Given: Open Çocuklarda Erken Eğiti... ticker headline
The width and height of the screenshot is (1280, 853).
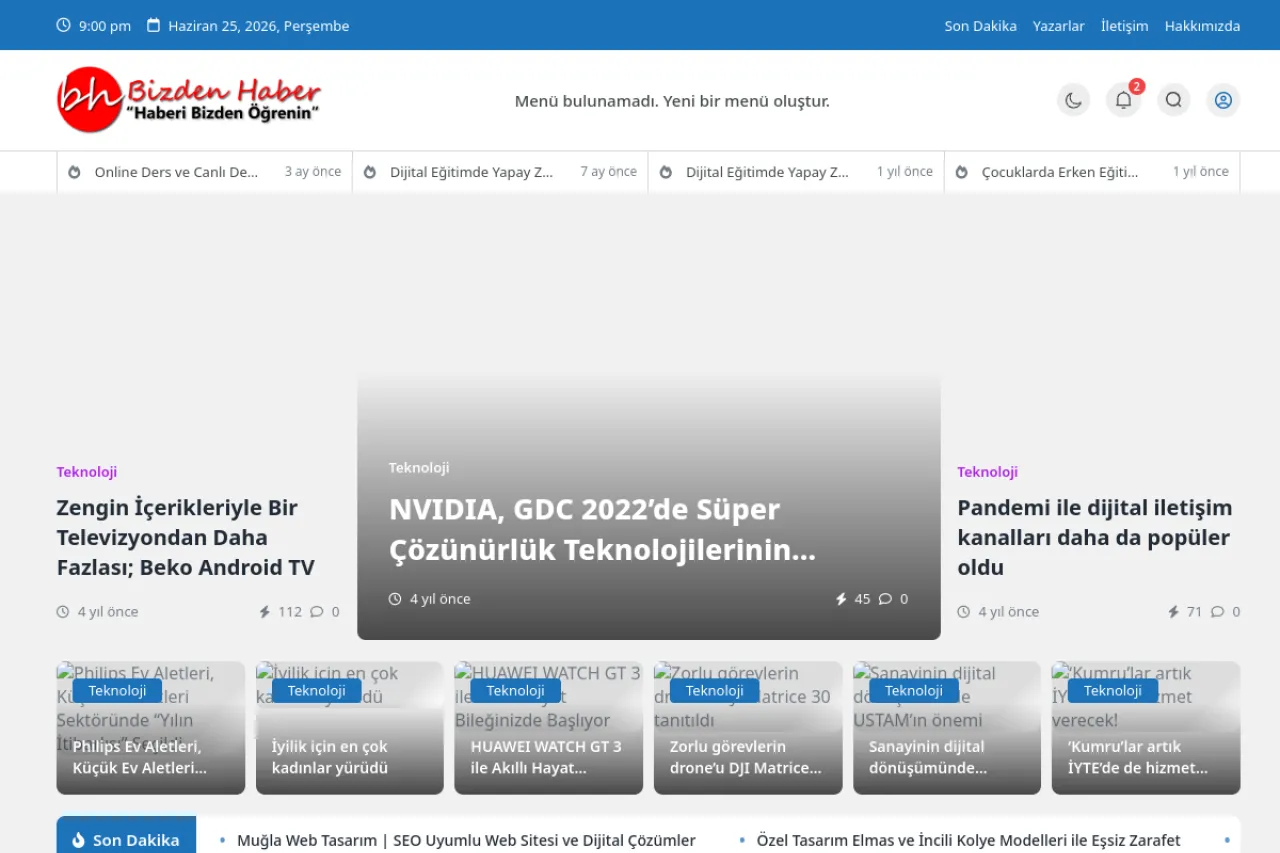Looking at the screenshot, I should tap(1060, 172).
